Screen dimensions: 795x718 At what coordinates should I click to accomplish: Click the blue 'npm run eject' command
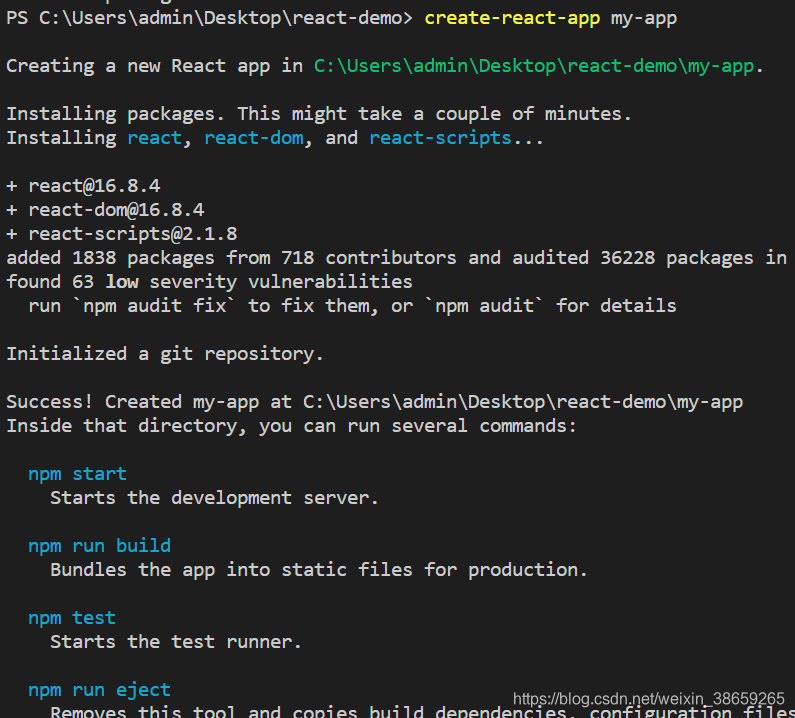(99, 690)
